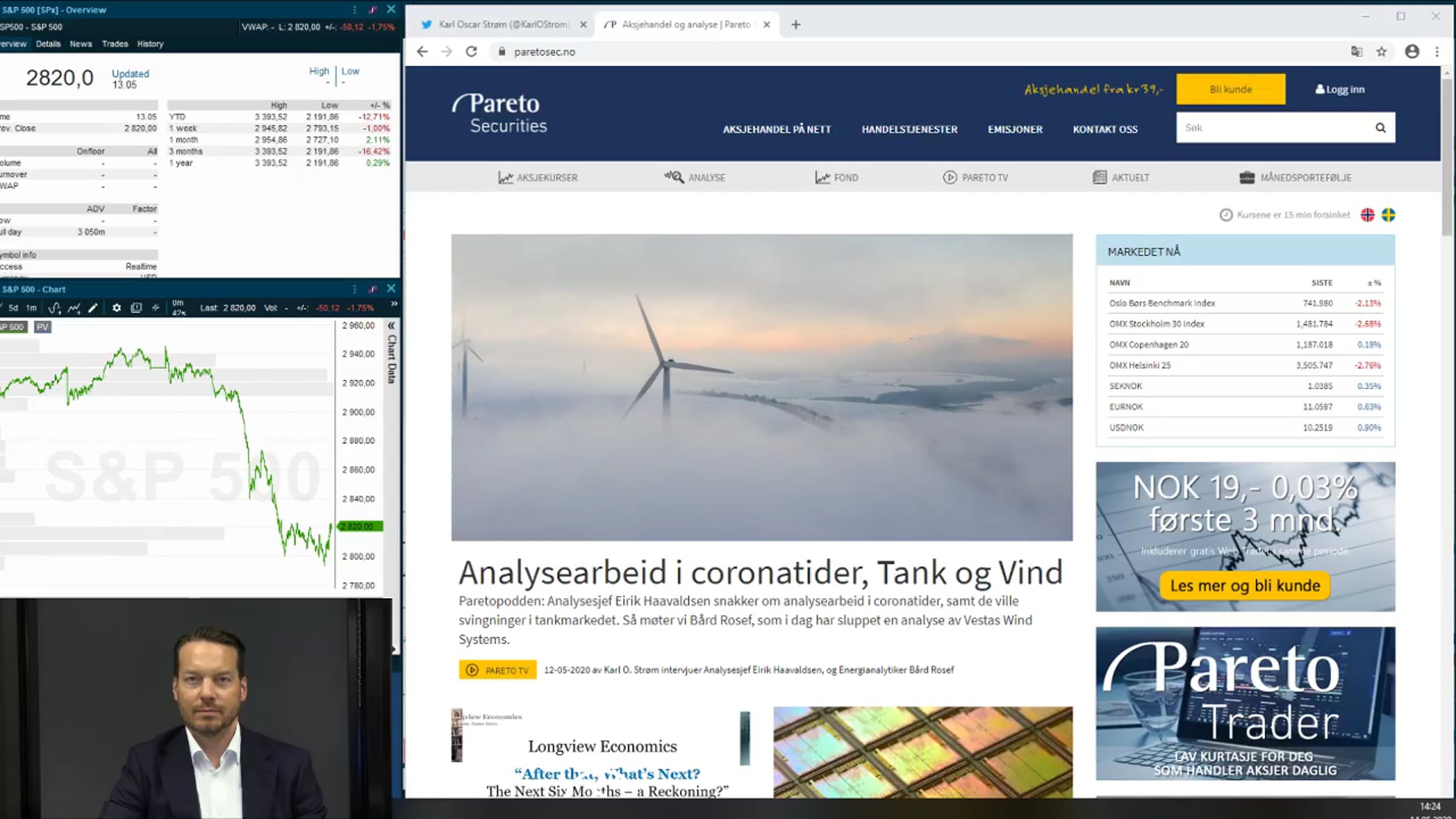Collapse the Chart Data side panel
1456x819 pixels.
pos(391,326)
